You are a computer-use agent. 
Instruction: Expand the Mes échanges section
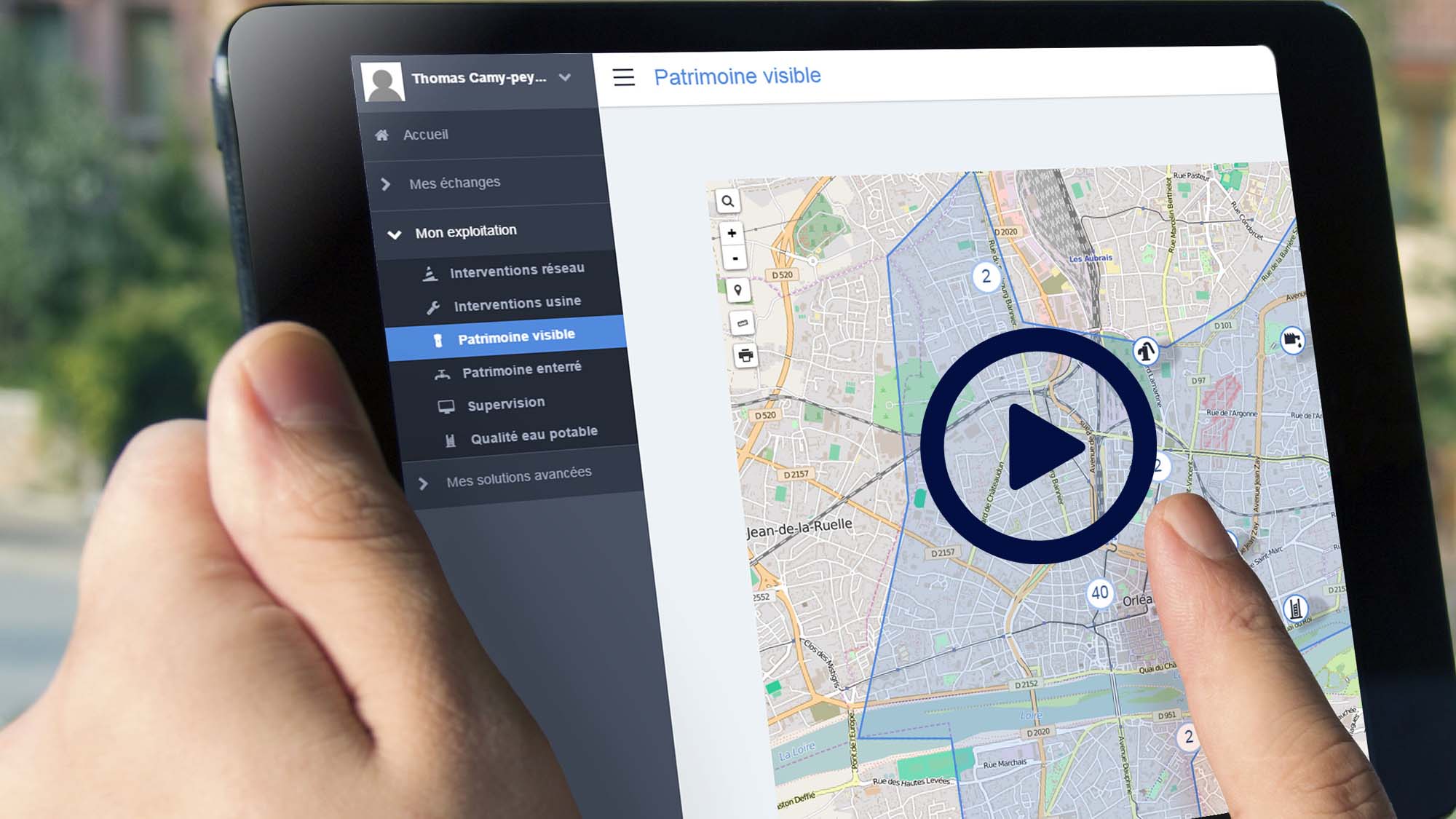tap(454, 183)
